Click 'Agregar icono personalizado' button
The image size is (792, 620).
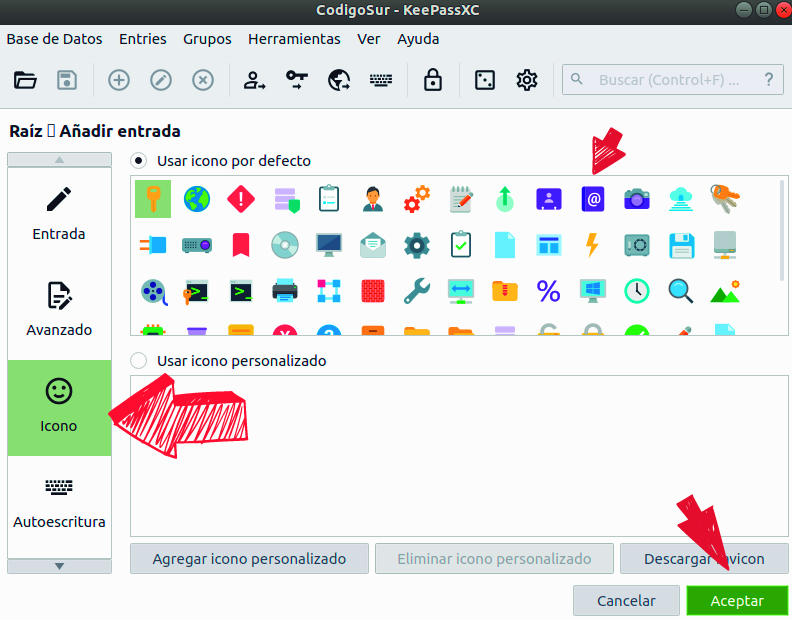(250, 559)
